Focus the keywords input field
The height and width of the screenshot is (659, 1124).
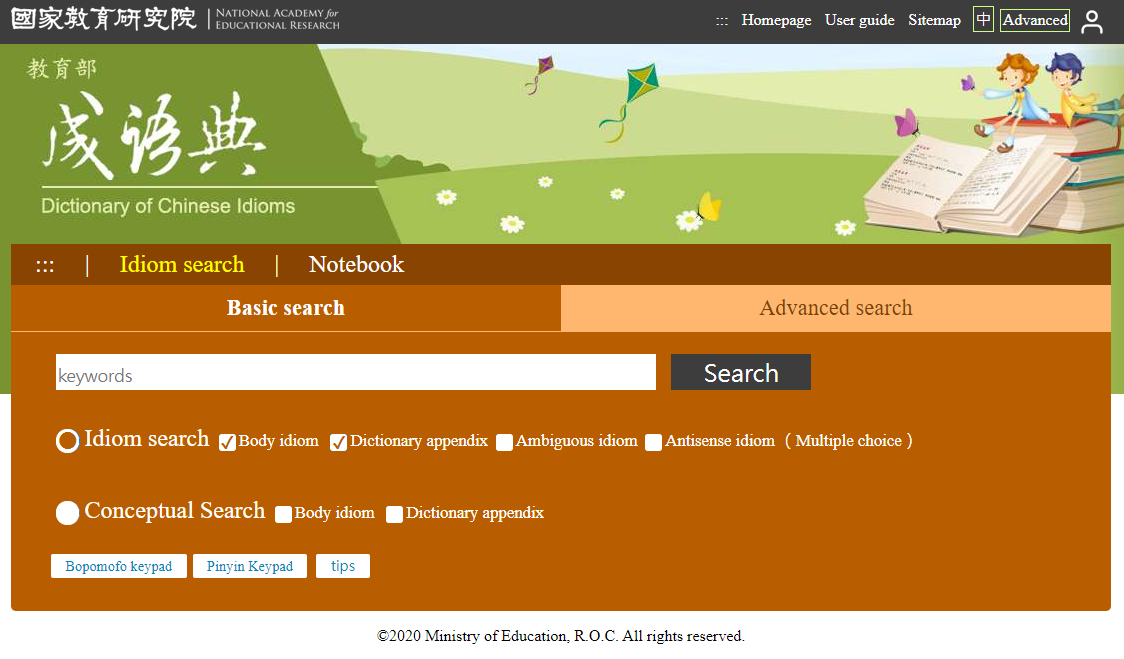(x=356, y=372)
